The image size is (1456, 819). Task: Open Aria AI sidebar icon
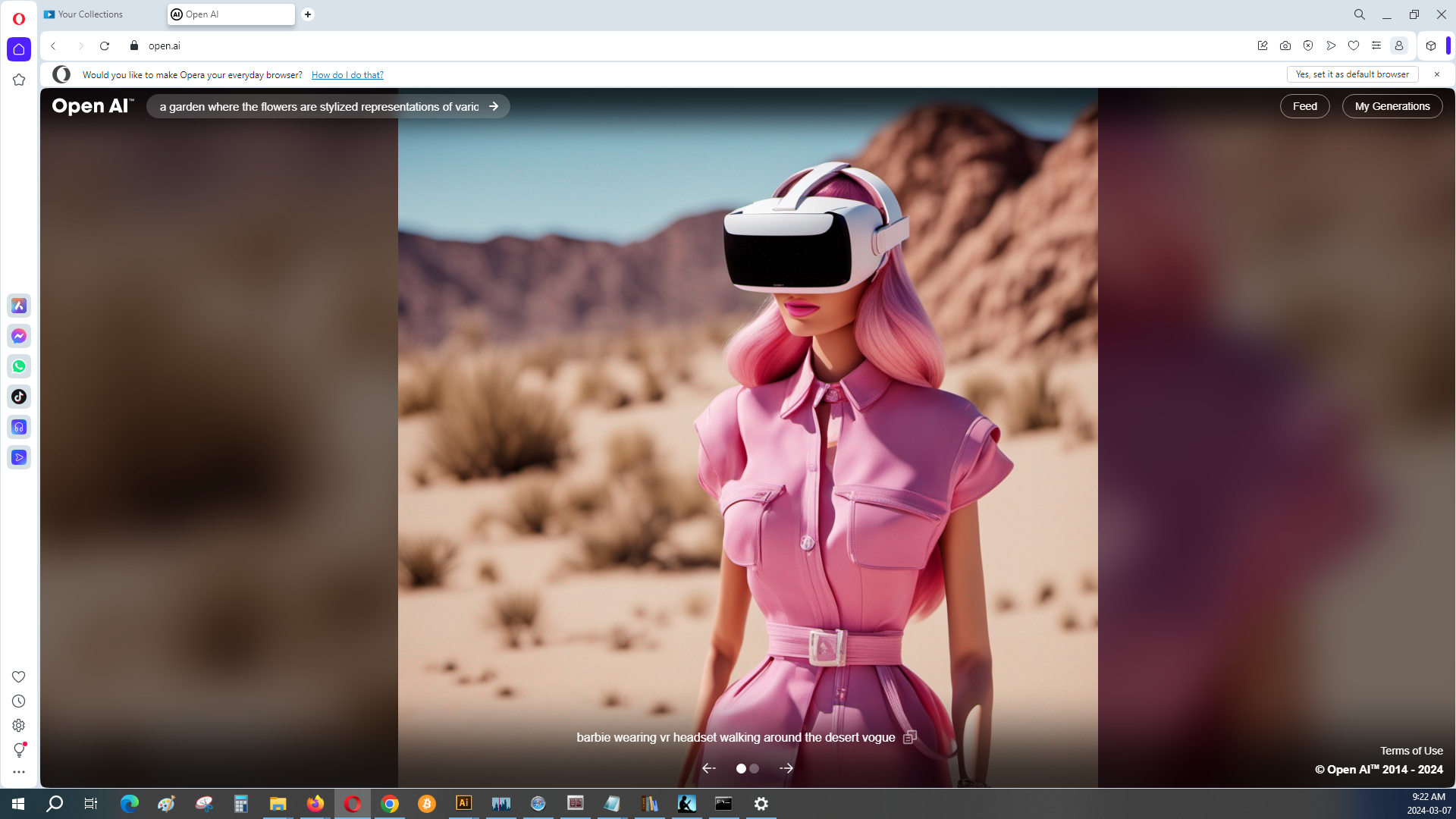pos(19,306)
